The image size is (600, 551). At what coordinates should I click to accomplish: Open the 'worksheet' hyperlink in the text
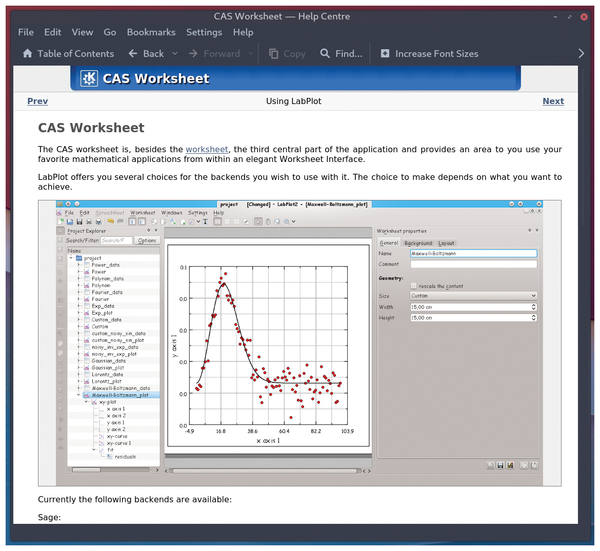tap(207, 149)
